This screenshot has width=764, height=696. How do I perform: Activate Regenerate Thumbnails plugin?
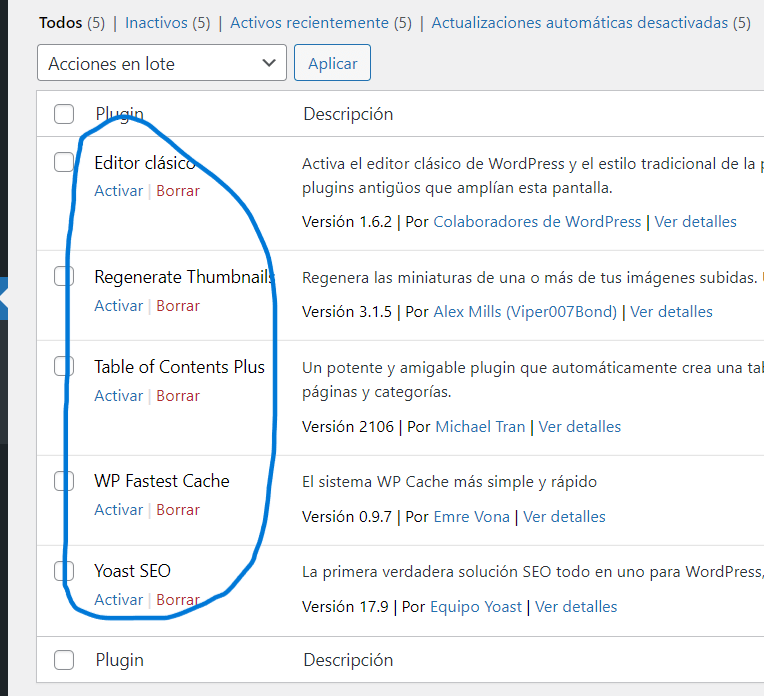pyautogui.click(x=118, y=306)
